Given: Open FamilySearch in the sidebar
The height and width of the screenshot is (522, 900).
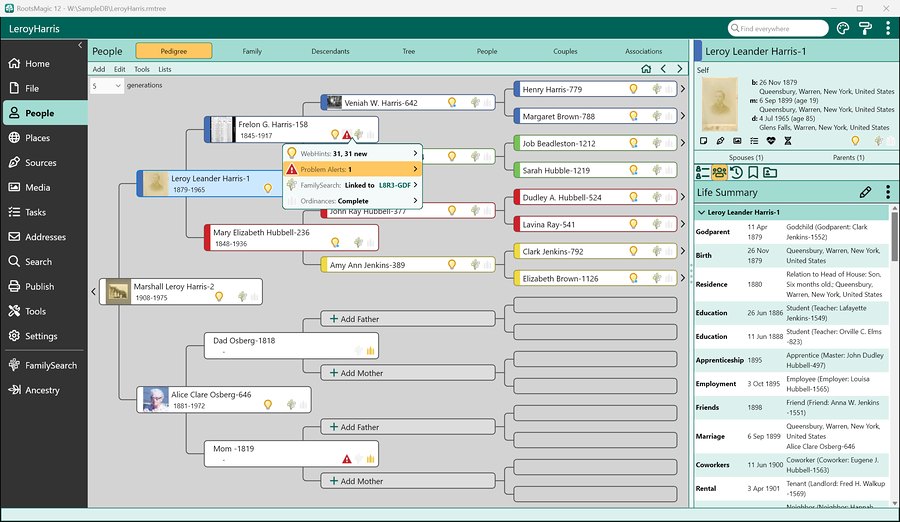Looking at the screenshot, I should tap(45, 365).
